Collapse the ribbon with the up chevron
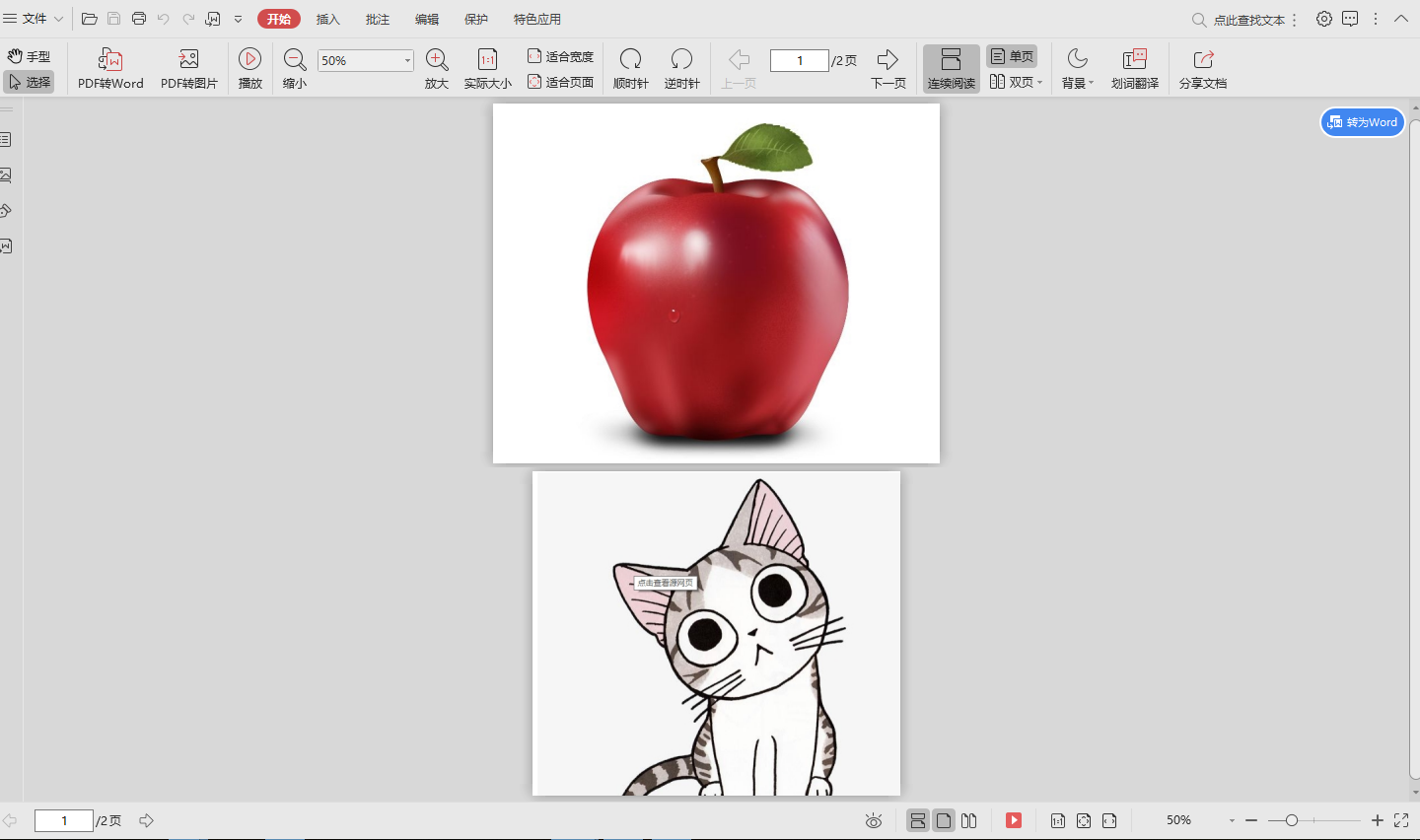 click(1401, 19)
